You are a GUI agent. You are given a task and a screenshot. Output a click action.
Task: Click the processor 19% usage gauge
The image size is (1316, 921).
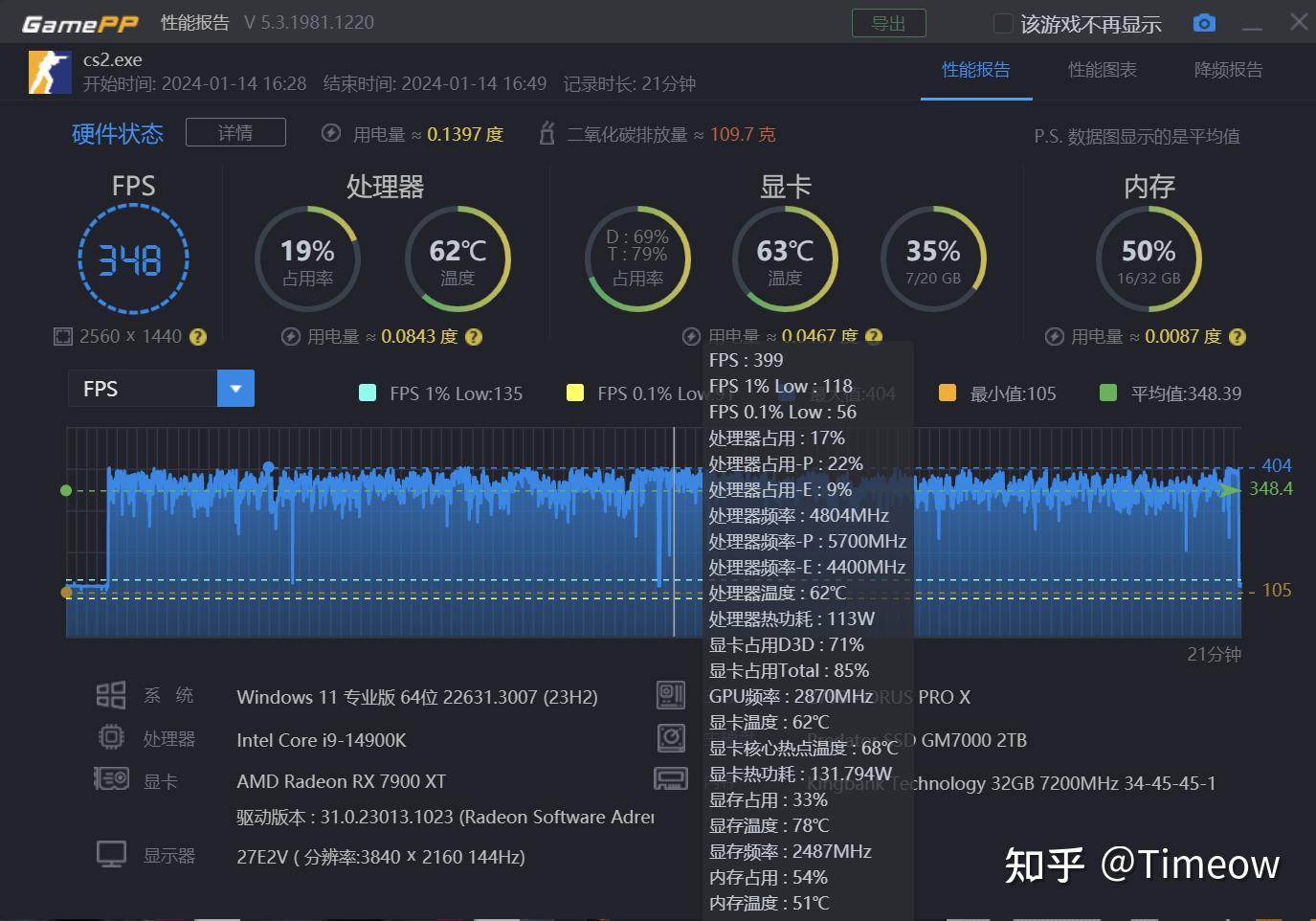307,259
